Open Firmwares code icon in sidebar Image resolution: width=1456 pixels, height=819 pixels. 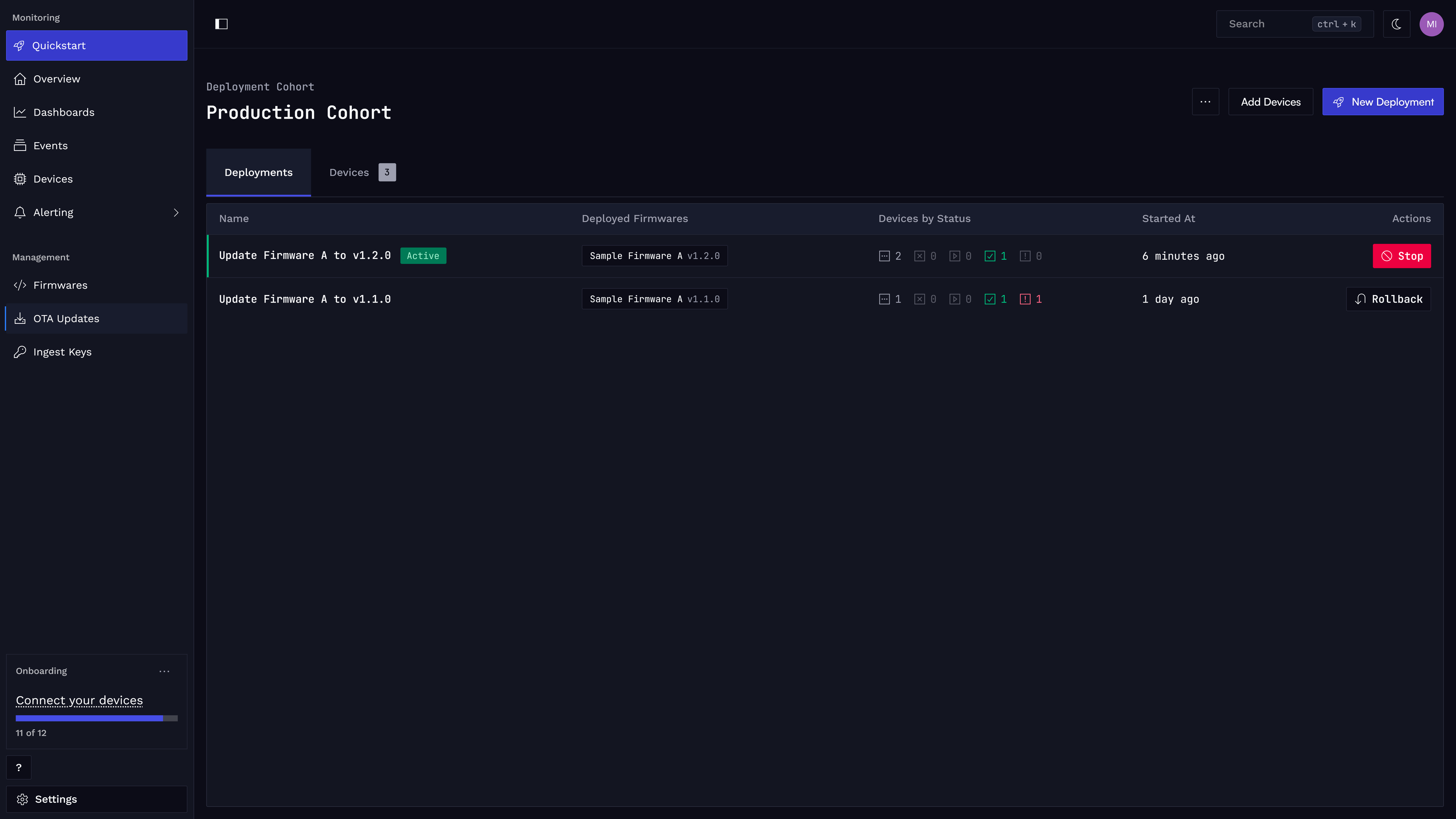(x=20, y=285)
